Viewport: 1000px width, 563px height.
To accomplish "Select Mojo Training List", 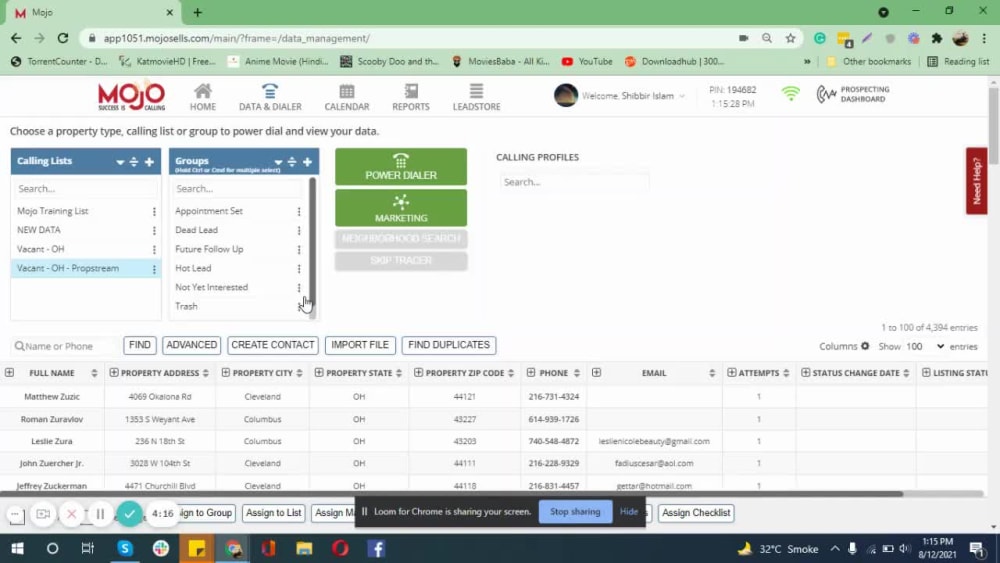I will tap(53, 211).
